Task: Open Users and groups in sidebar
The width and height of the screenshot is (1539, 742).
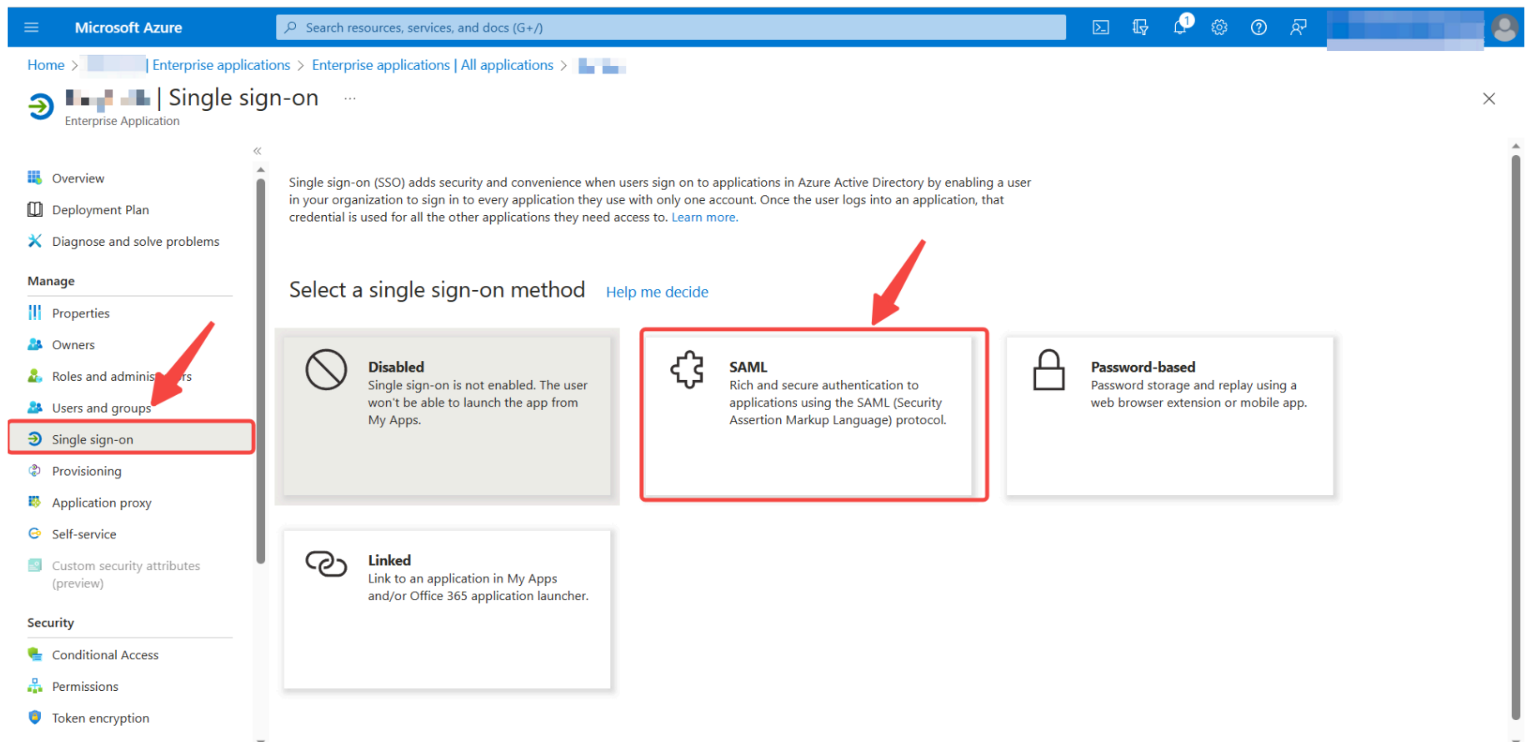Action: coord(101,408)
